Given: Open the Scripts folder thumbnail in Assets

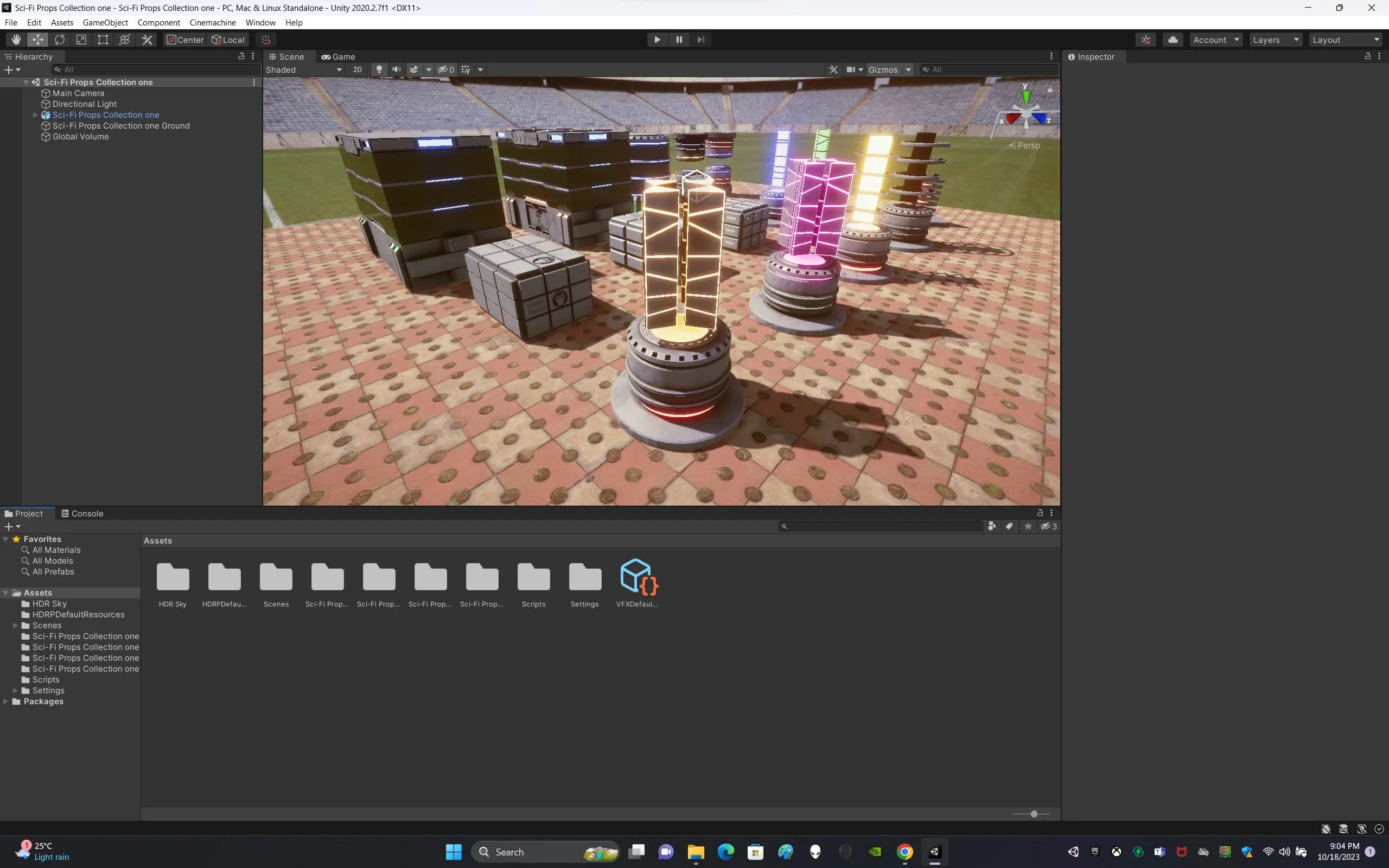Looking at the screenshot, I should click(x=533, y=578).
